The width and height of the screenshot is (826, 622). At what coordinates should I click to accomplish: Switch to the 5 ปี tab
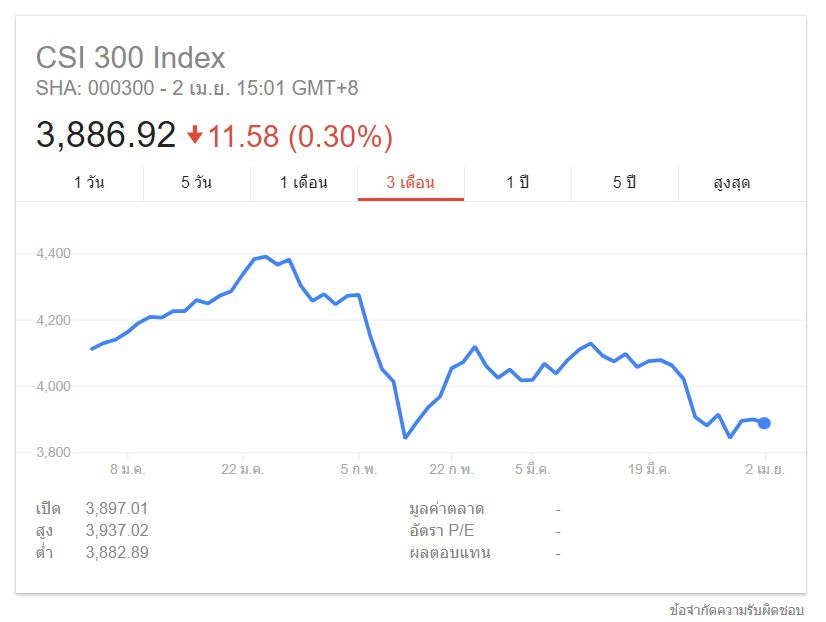click(624, 183)
